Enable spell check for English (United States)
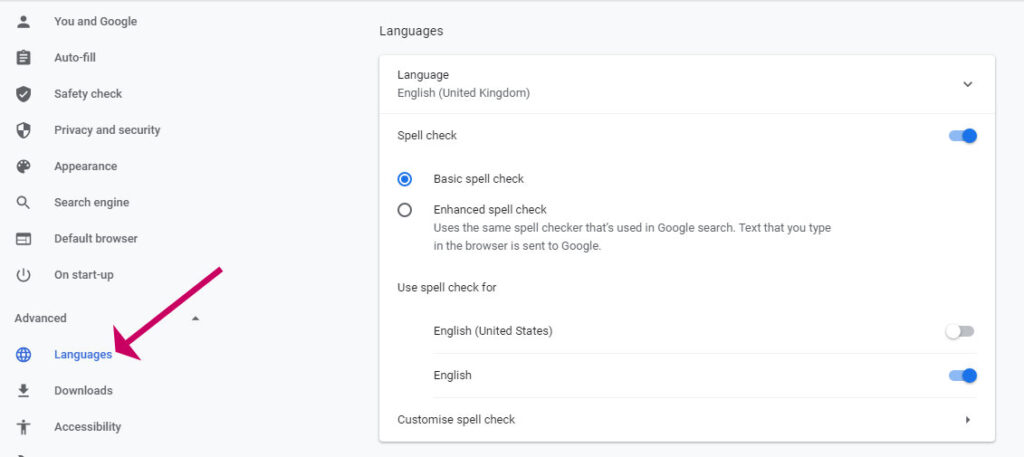Viewport: 1024px width, 457px height. click(960, 331)
